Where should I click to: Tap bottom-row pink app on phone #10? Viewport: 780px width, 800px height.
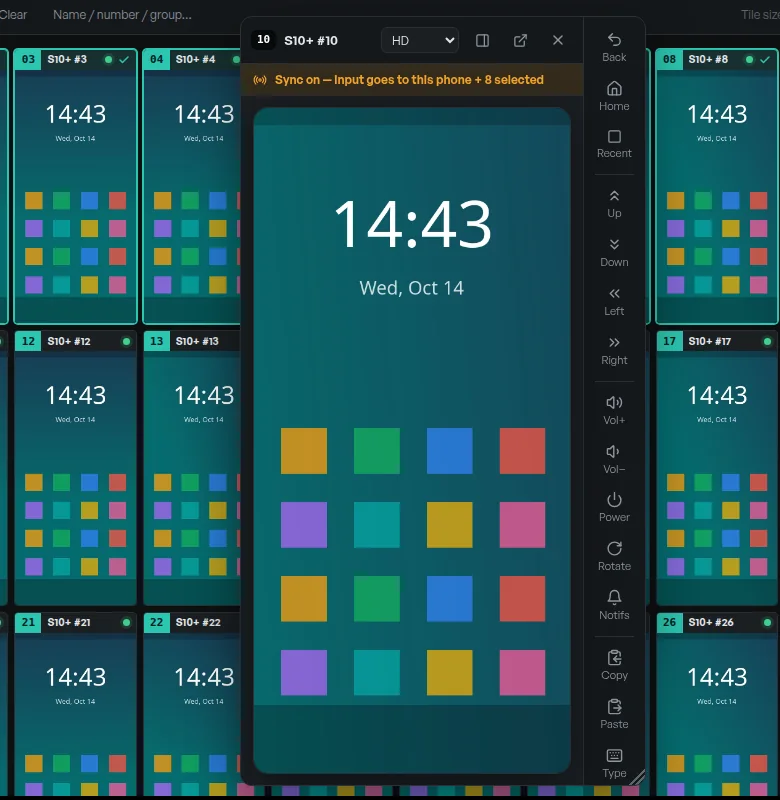522,672
